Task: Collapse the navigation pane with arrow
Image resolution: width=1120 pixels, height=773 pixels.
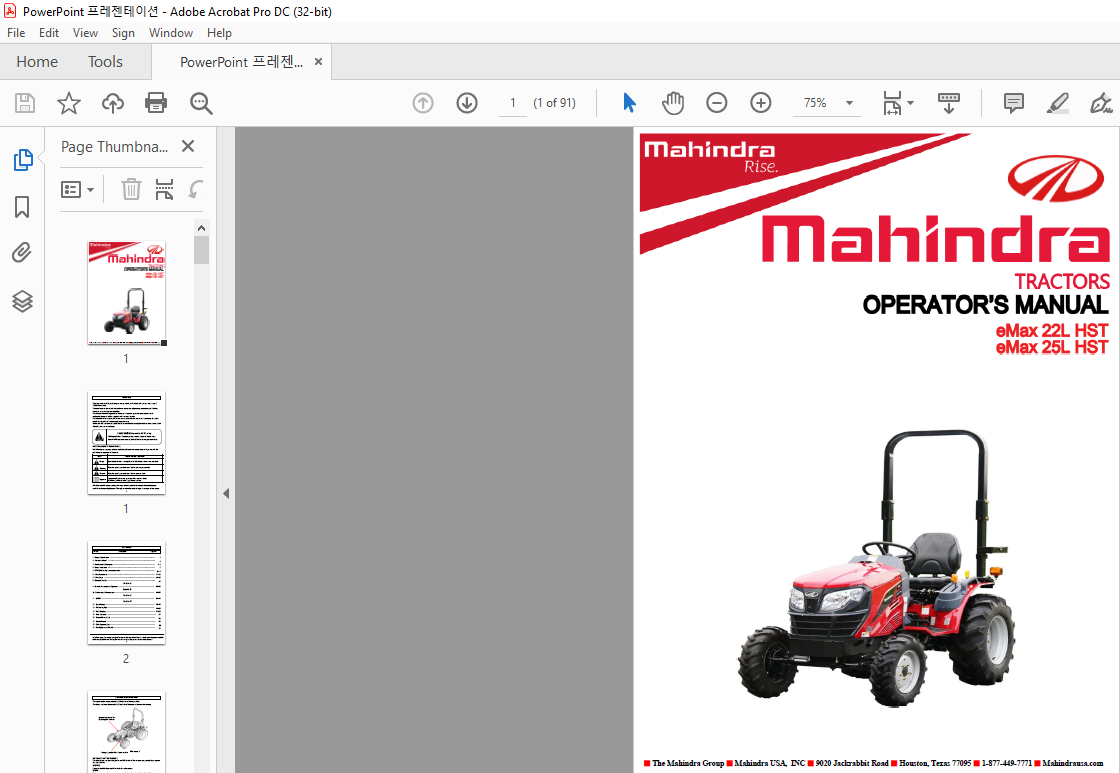Action: point(226,493)
